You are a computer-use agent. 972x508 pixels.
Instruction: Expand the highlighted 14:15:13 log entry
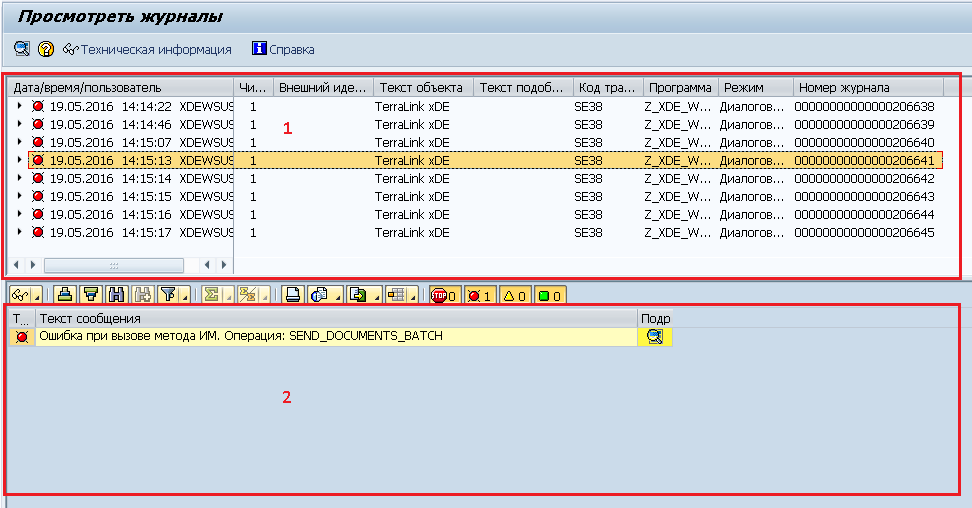[x=20, y=159]
